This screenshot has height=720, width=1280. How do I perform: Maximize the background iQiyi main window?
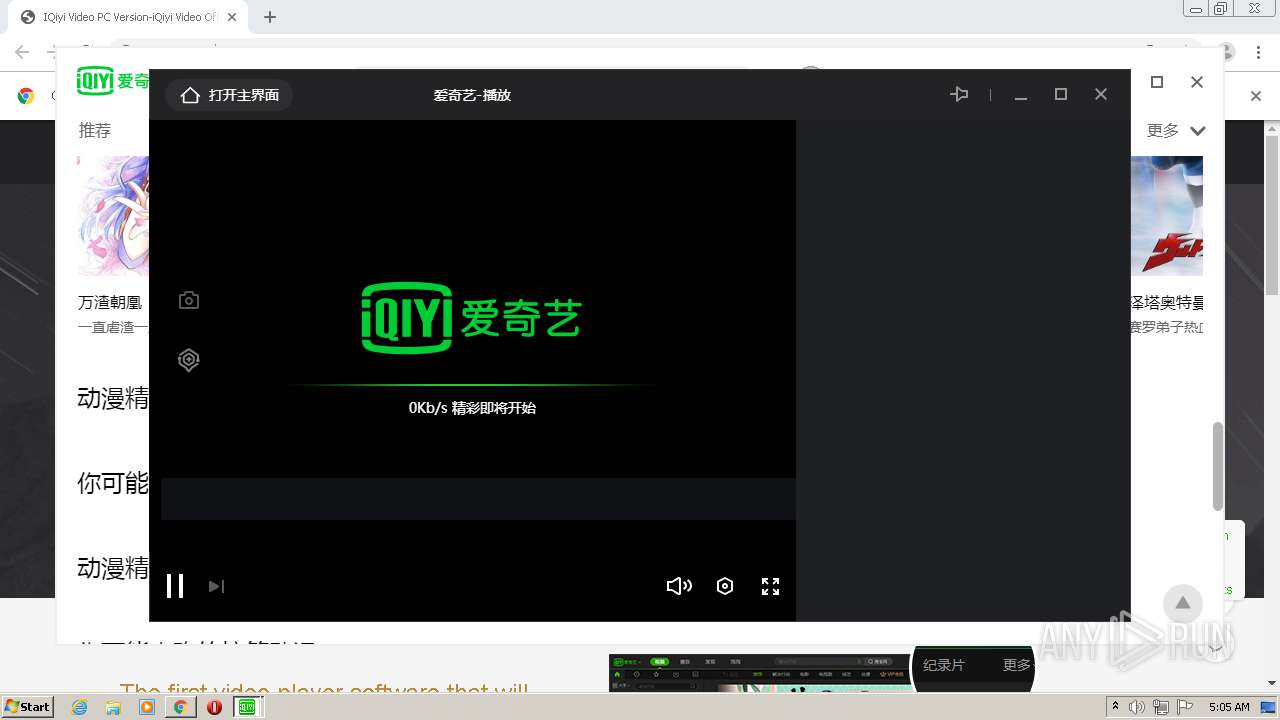pos(1157,82)
